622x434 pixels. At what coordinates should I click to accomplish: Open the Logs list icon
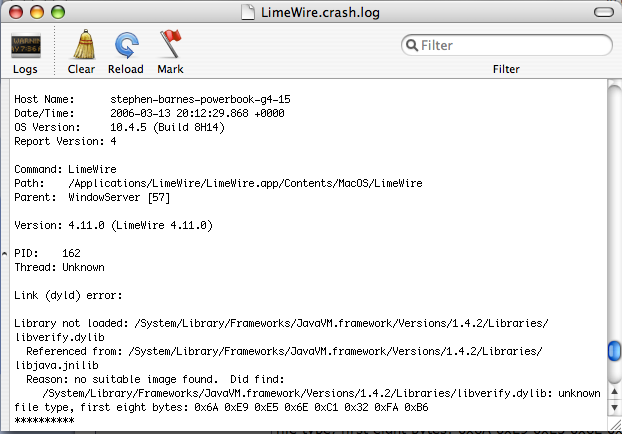(25, 46)
